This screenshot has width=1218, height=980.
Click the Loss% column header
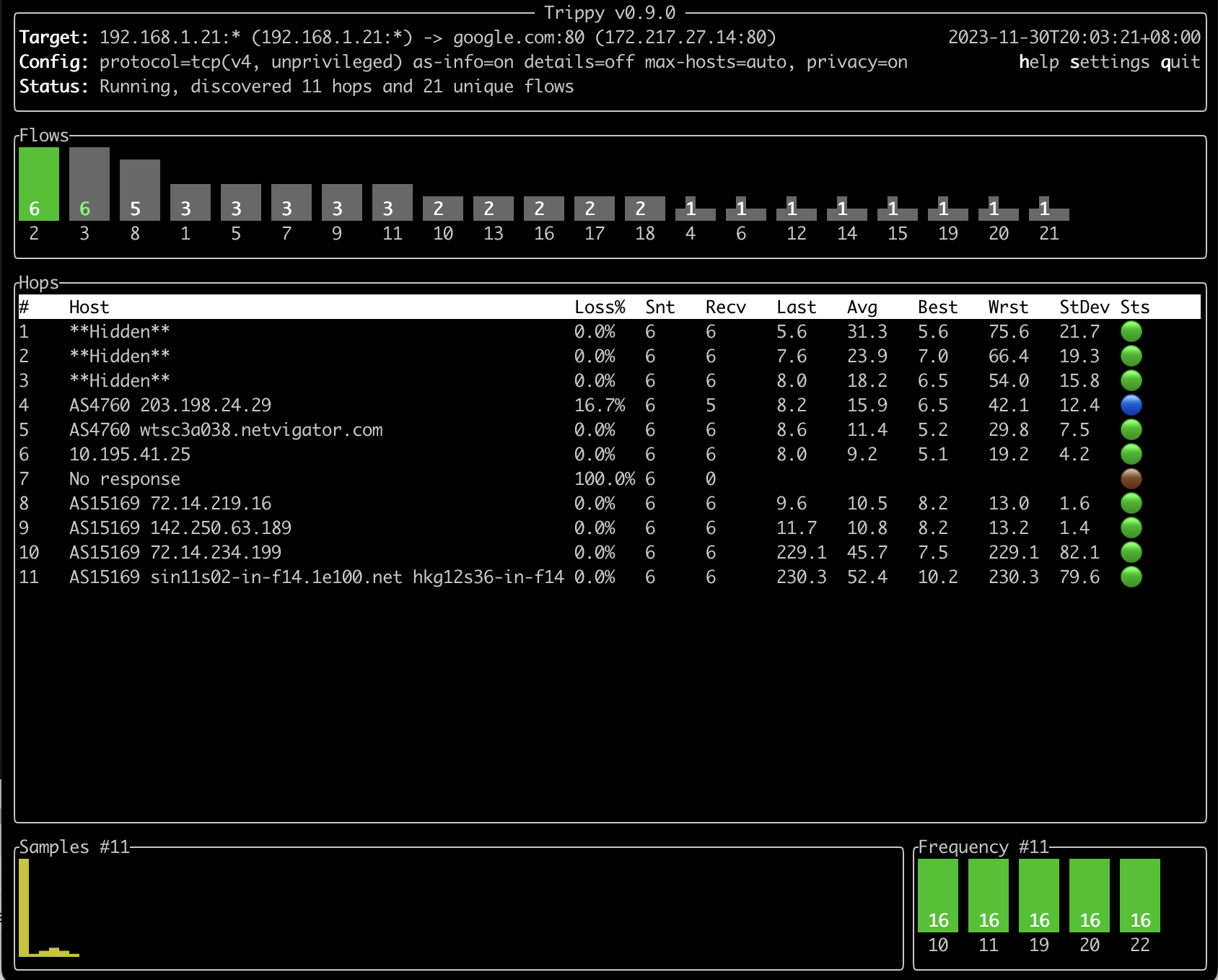[x=600, y=307]
